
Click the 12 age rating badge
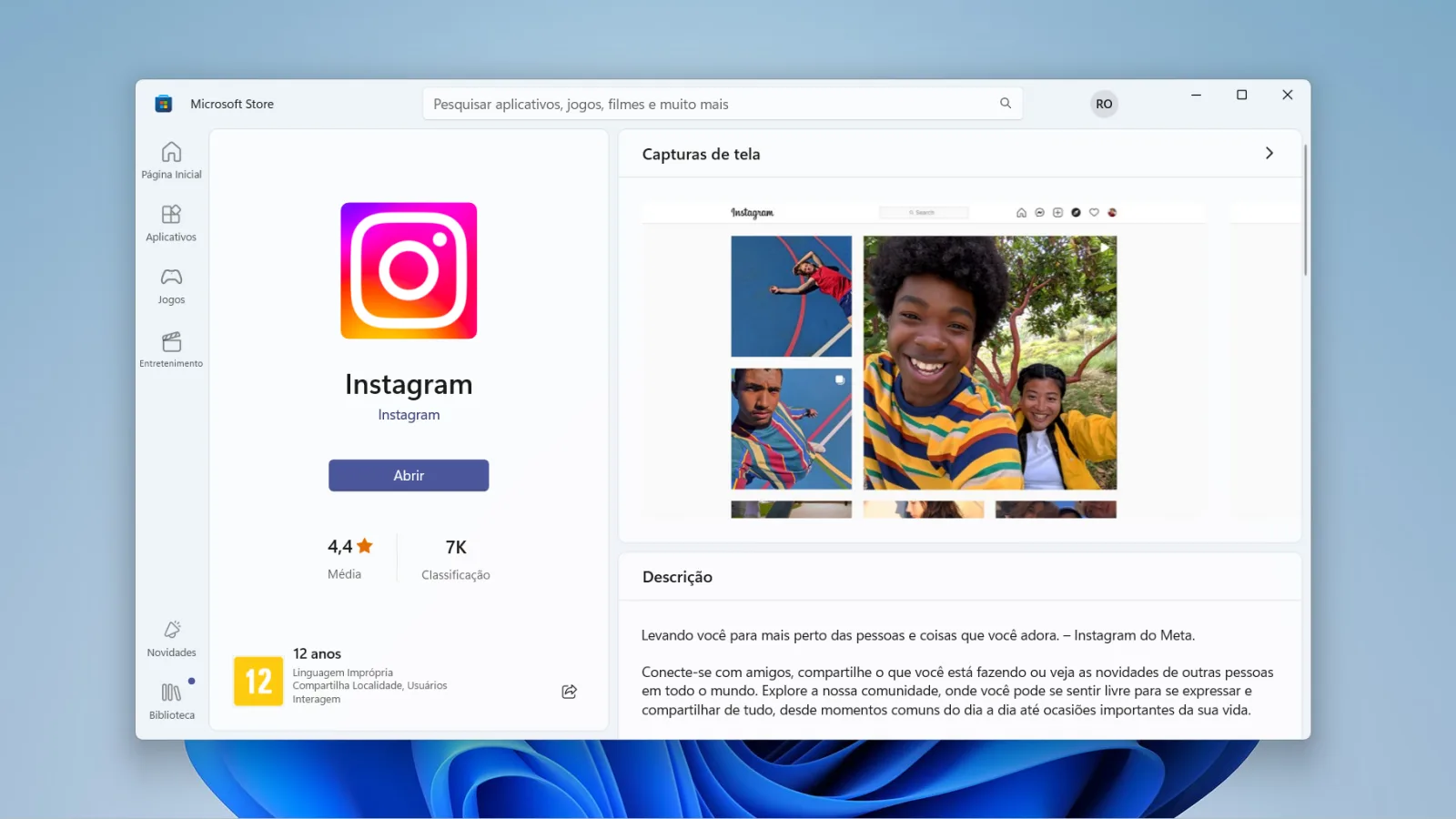258,681
